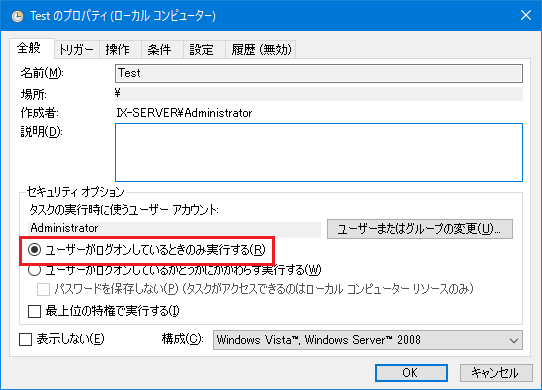The width and height of the screenshot is (542, 390).
Task: Click the clock icon in title bar
Action: coord(17,16)
